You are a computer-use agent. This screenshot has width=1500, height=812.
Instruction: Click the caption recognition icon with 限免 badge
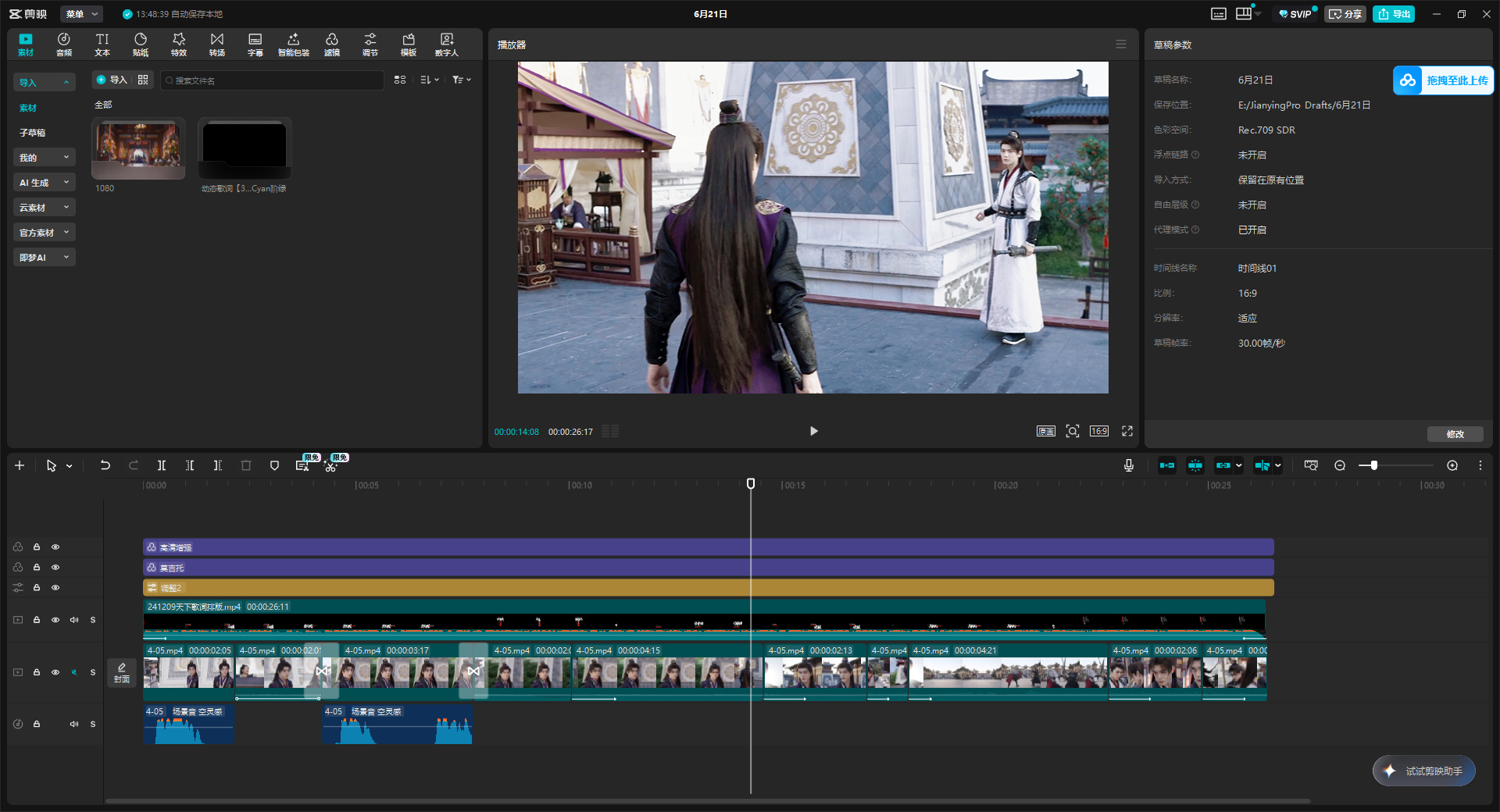[x=302, y=465]
